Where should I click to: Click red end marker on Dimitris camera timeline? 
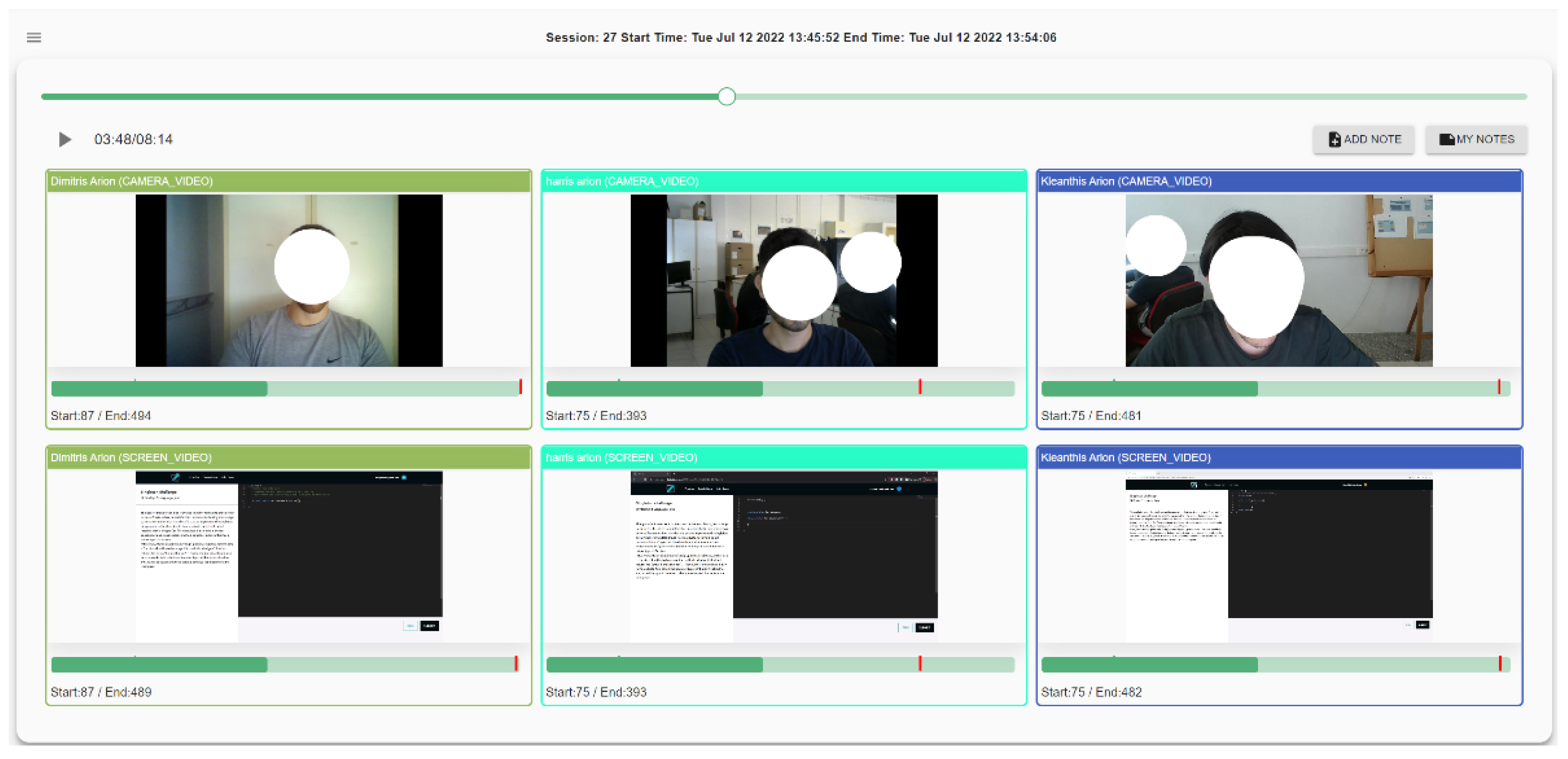520,387
